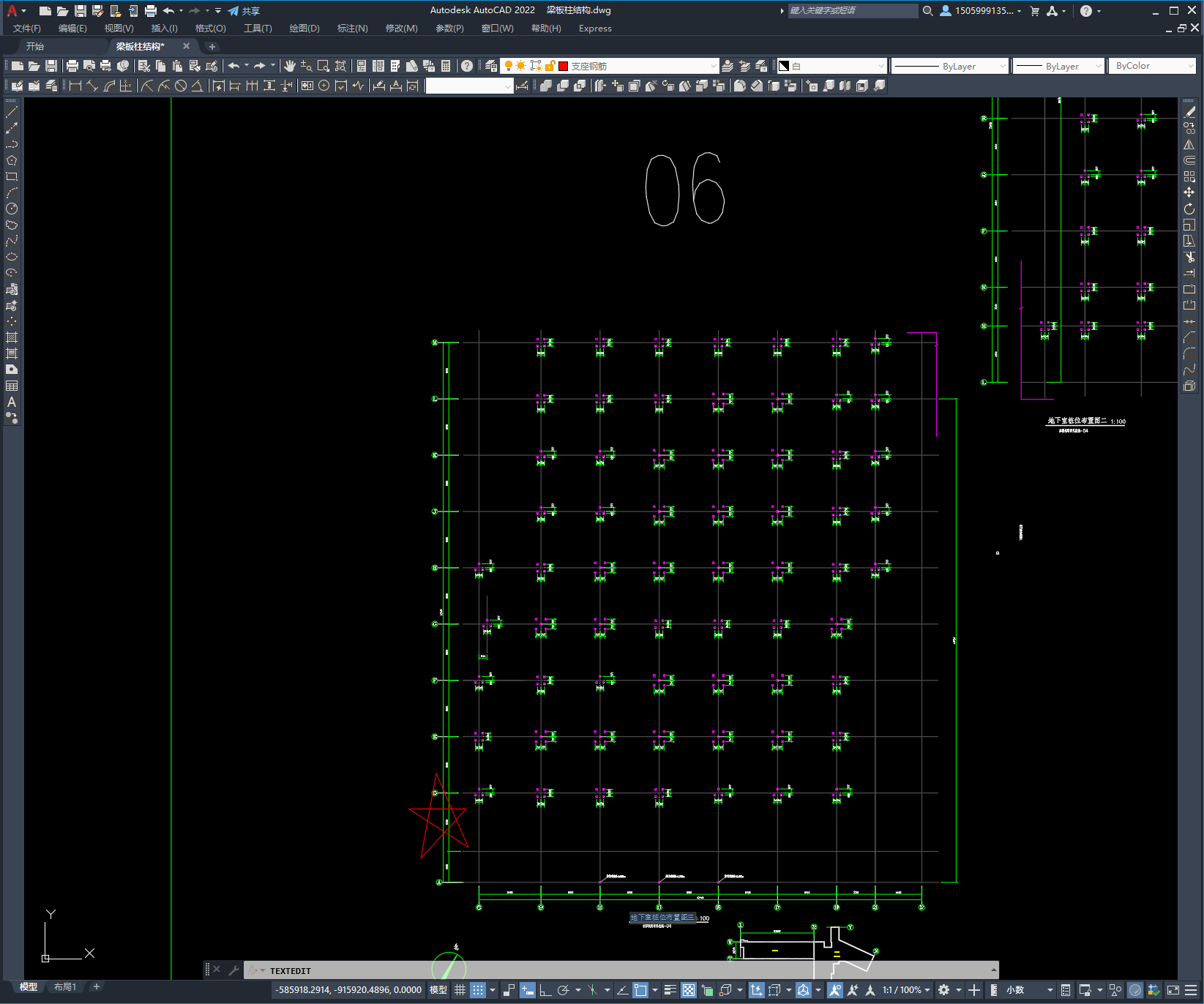
Task: Toggle Clean Screen in status bar
Action: (1173, 990)
